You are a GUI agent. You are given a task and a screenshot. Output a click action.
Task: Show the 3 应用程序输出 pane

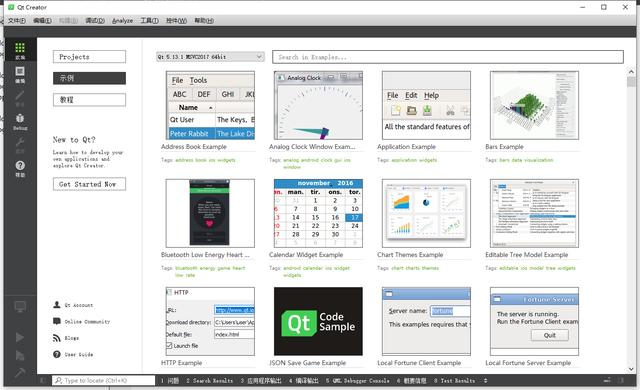coord(261,381)
